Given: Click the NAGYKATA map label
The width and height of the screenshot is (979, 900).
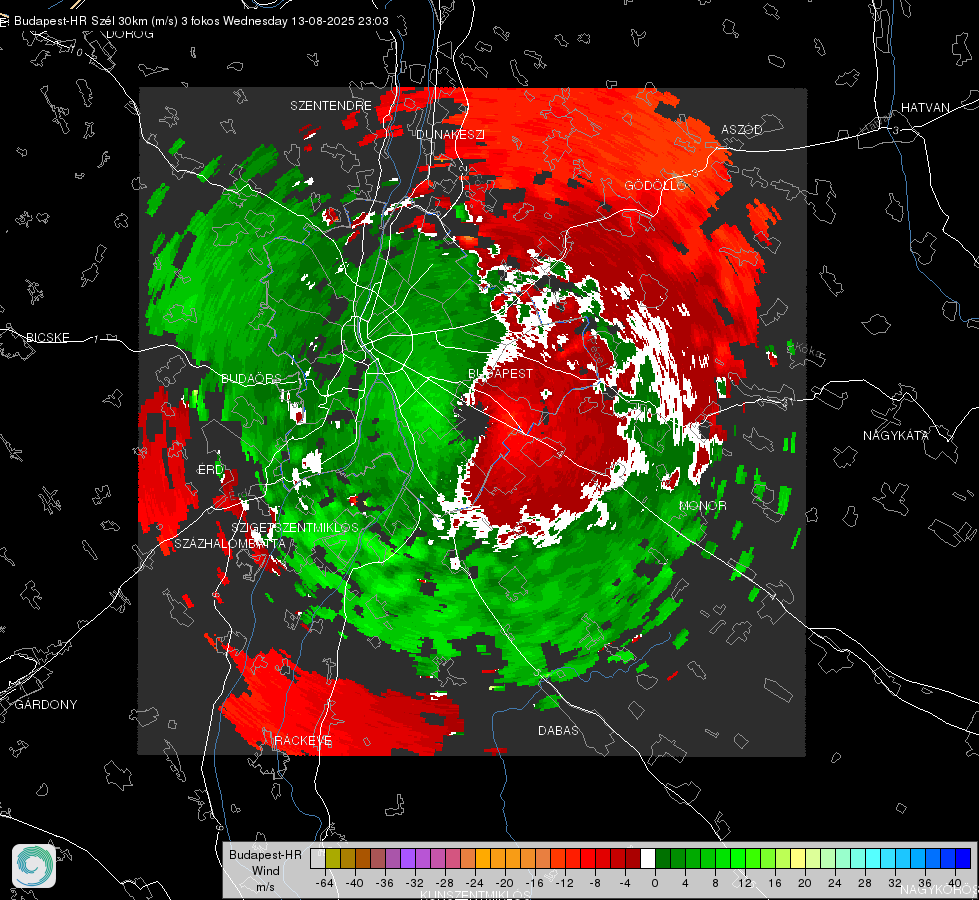Looking at the screenshot, I should click(896, 436).
